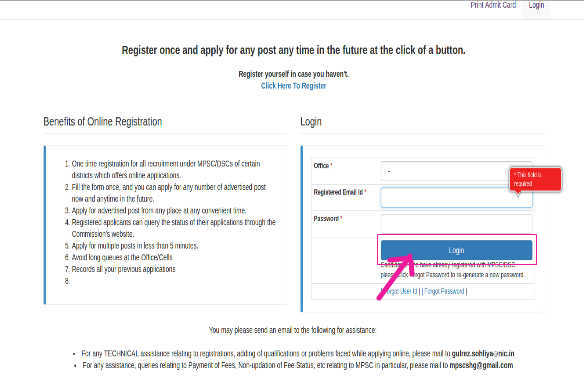Click the Login section heading
The image size is (584, 386).
[x=311, y=122]
